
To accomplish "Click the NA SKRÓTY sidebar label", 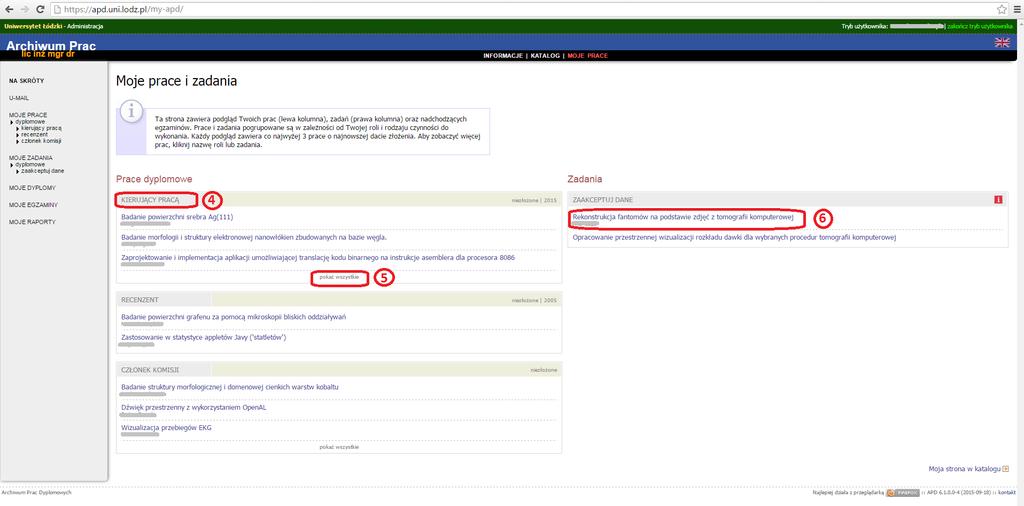I will click(27, 80).
